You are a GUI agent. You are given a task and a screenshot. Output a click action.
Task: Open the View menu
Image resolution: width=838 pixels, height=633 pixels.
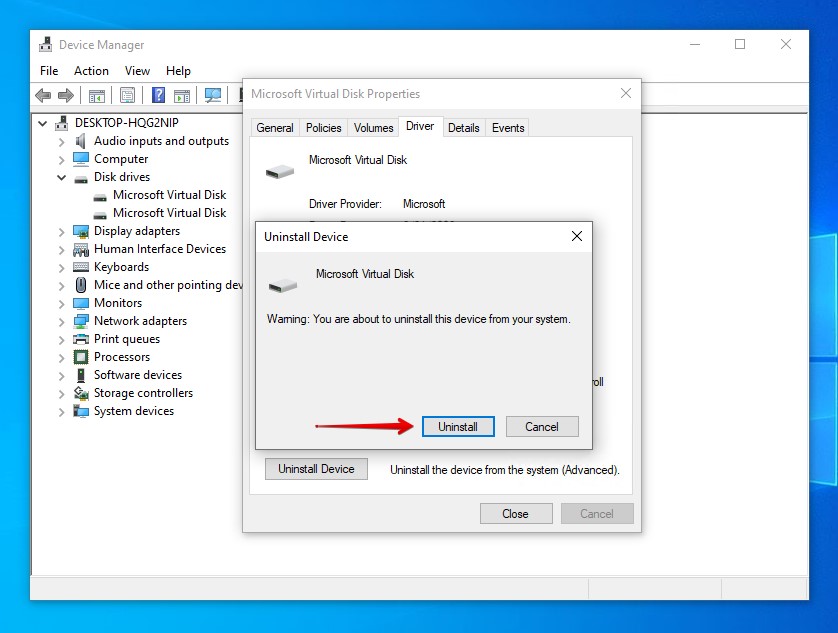[x=137, y=71]
